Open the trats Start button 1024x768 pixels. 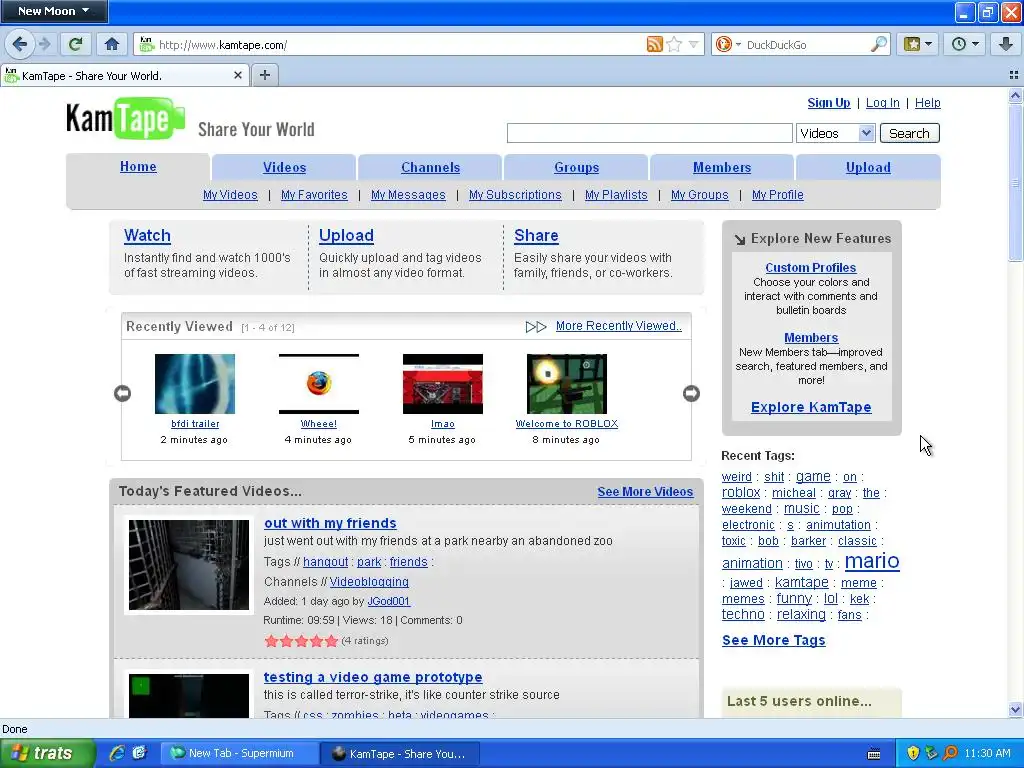[47, 753]
